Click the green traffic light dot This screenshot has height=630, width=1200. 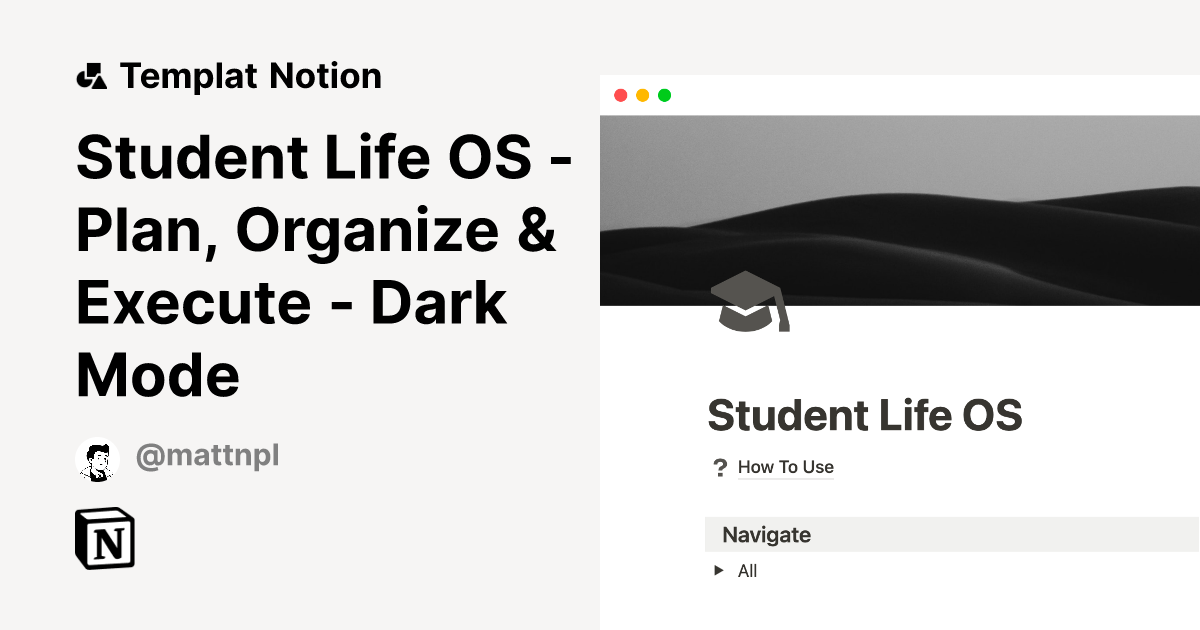click(x=663, y=95)
